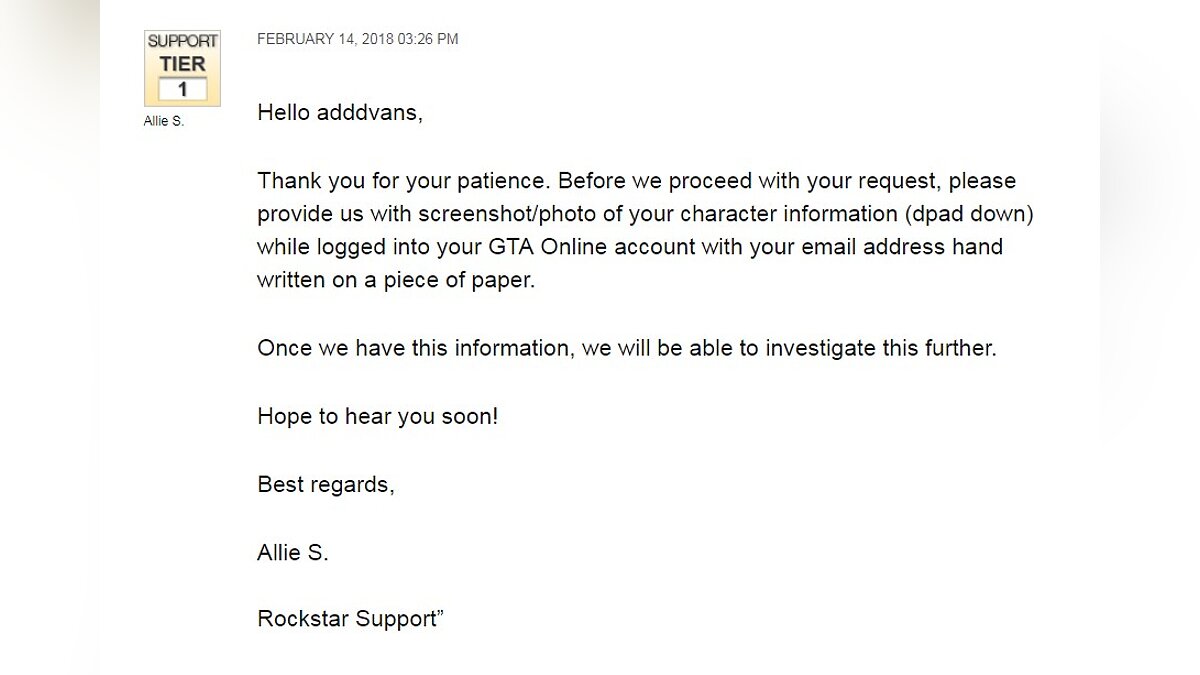Click the word TIER in the avatar badge
Image resolution: width=1200 pixels, height=675 pixels.
(x=182, y=62)
